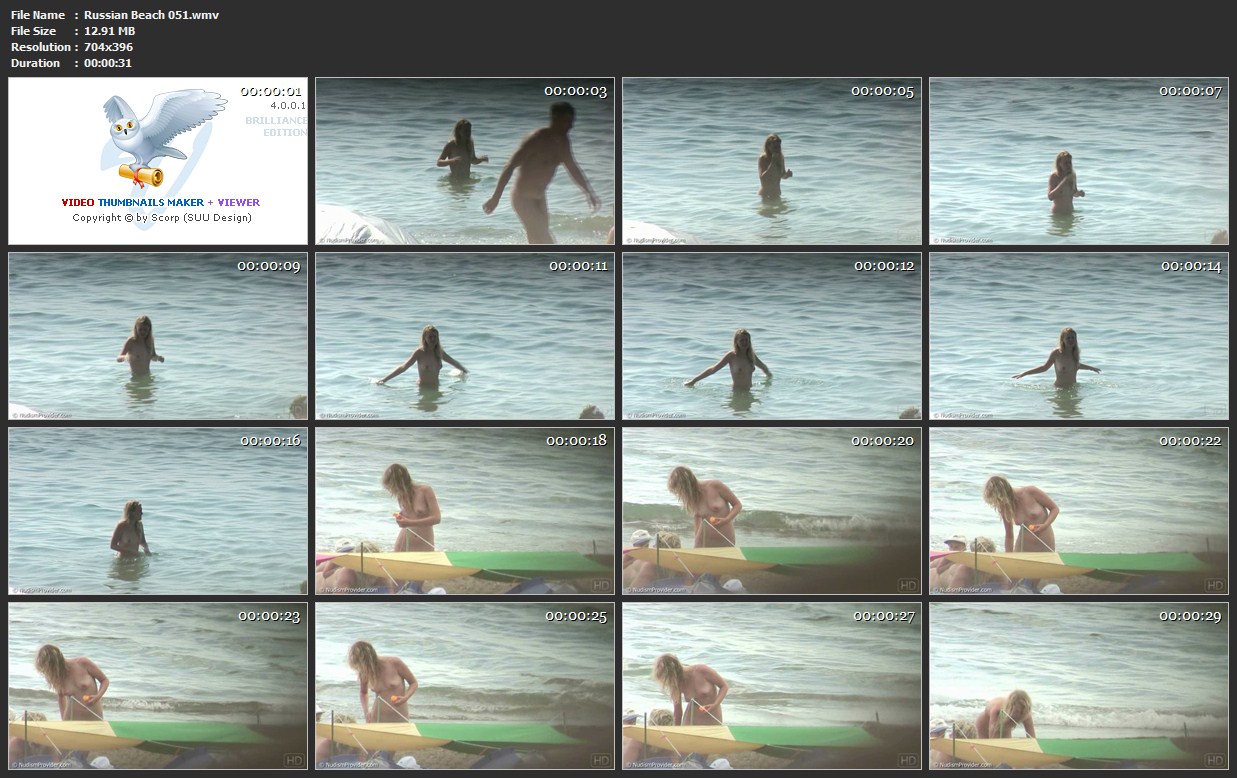
Task: Click the 00:00:14 timestamp label
Action: click(1190, 266)
